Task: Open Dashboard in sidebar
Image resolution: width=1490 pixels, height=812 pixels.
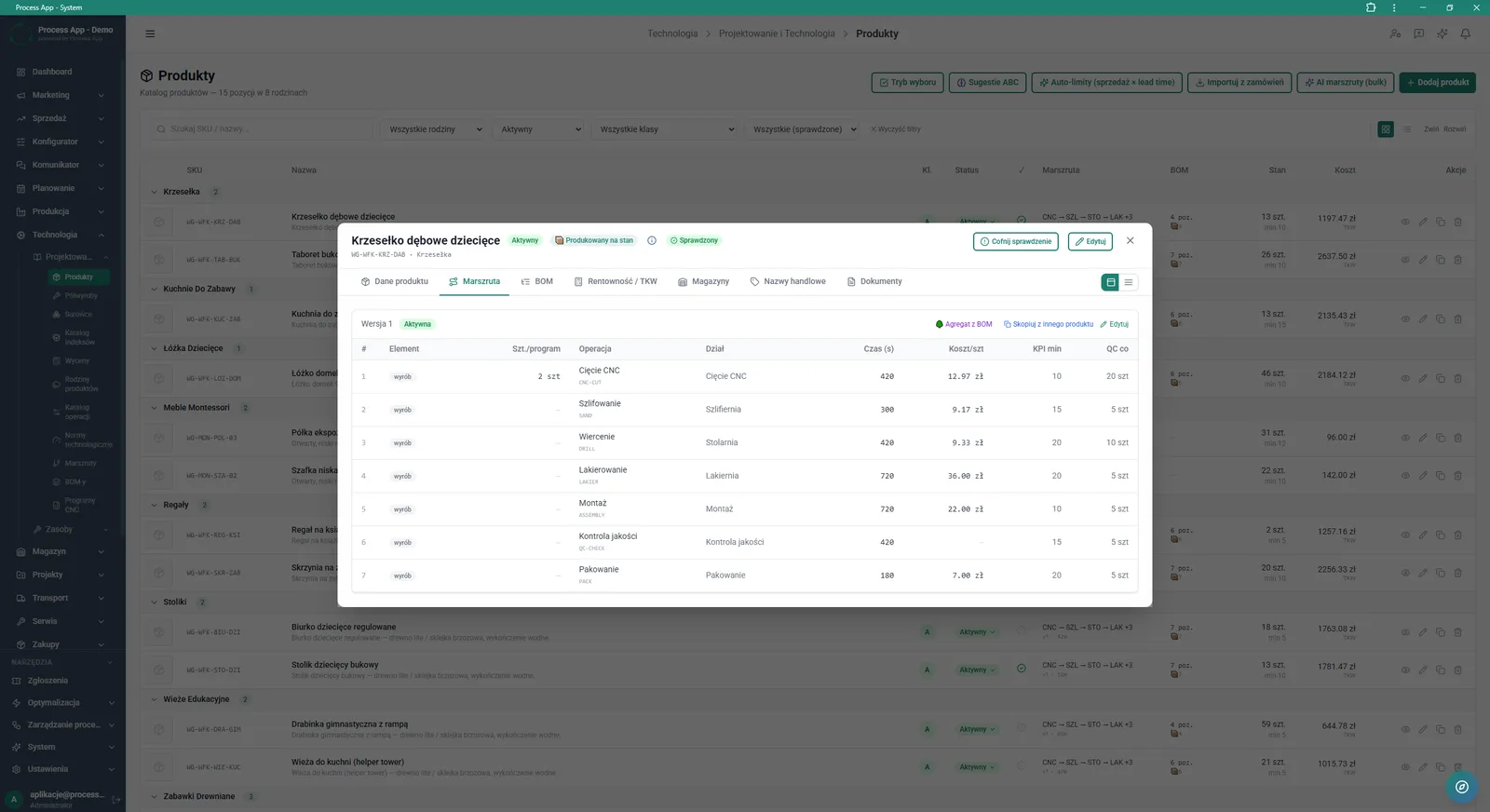Action: [61, 72]
